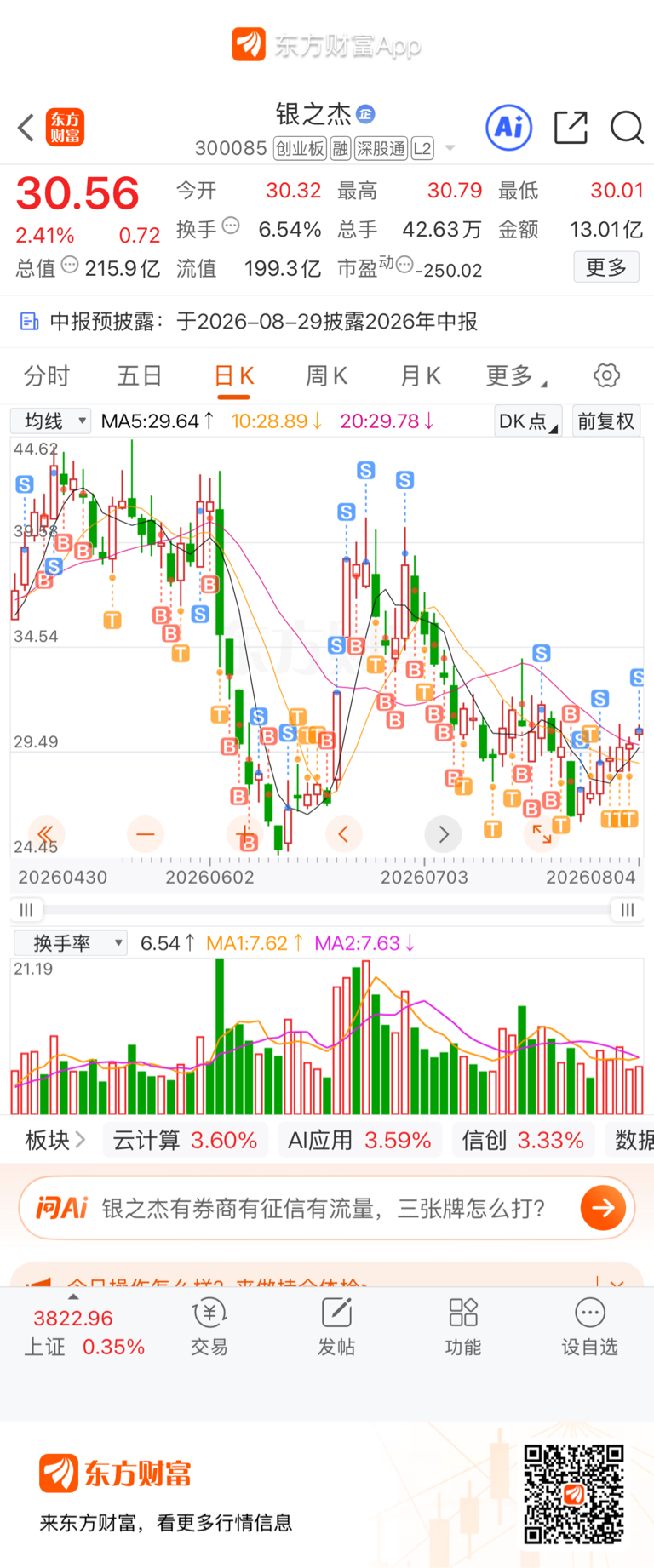Open the AI应用 3.59% sector chip
The height and width of the screenshot is (1568, 654).
(359, 1140)
